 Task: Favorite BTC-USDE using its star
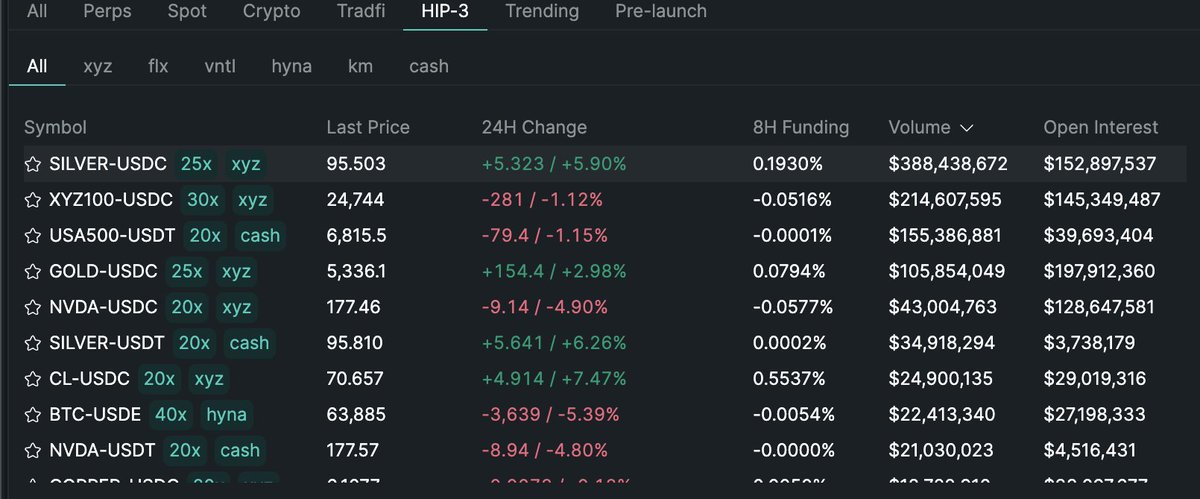(33, 414)
